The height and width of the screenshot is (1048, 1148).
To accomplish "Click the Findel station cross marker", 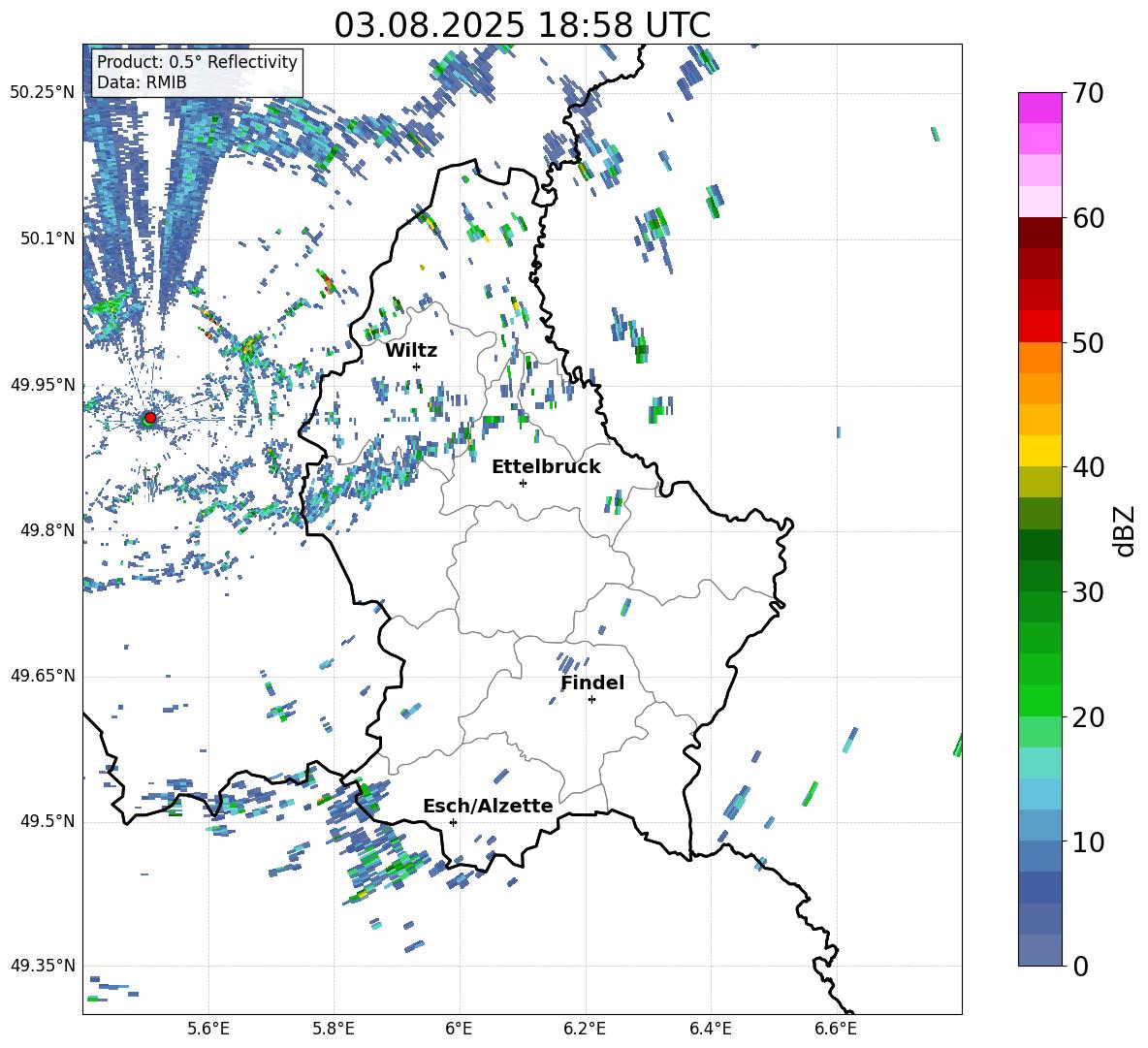I will (591, 700).
